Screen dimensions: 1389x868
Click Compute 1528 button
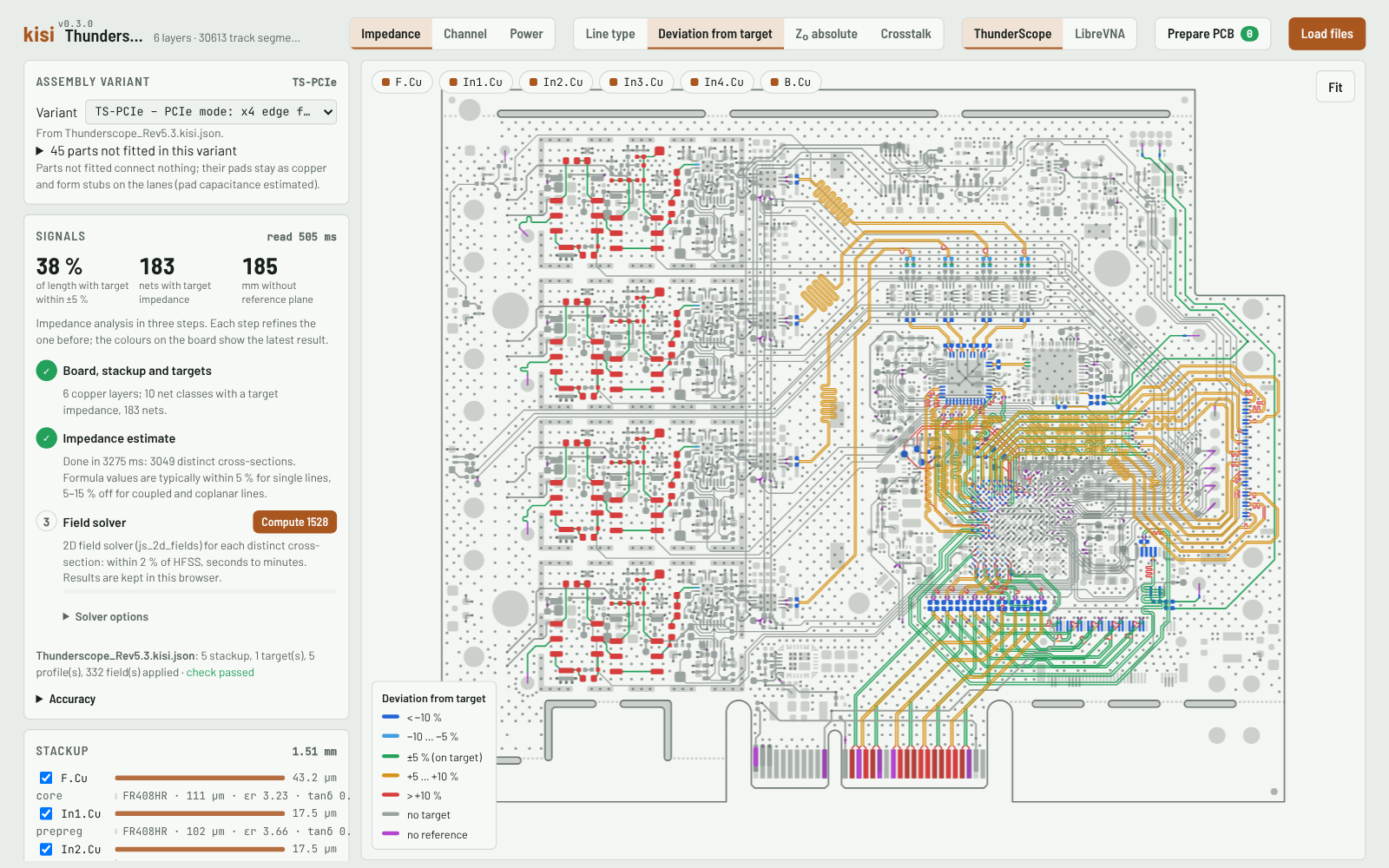(295, 522)
